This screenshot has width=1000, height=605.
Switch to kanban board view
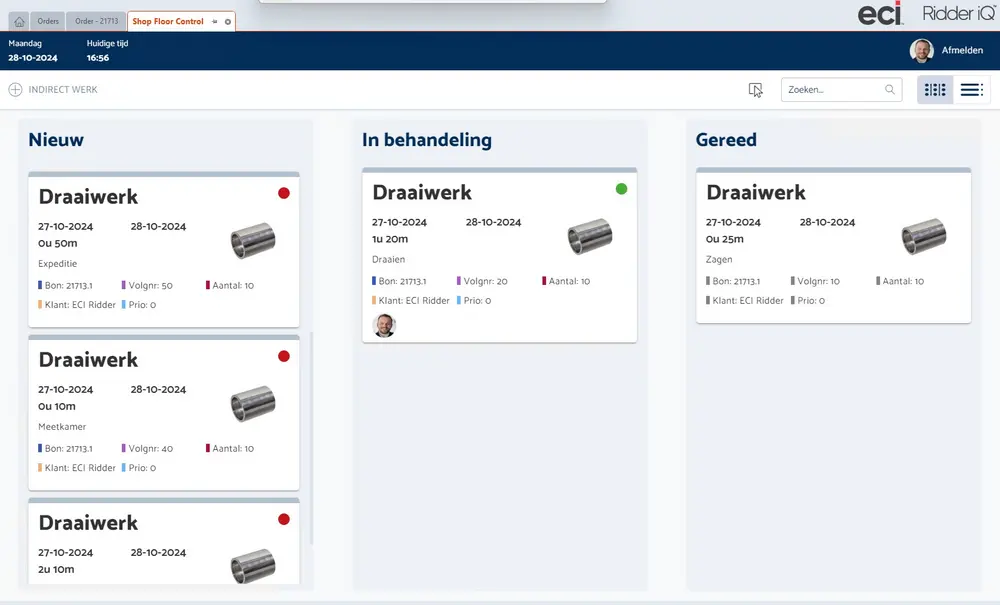935,90
